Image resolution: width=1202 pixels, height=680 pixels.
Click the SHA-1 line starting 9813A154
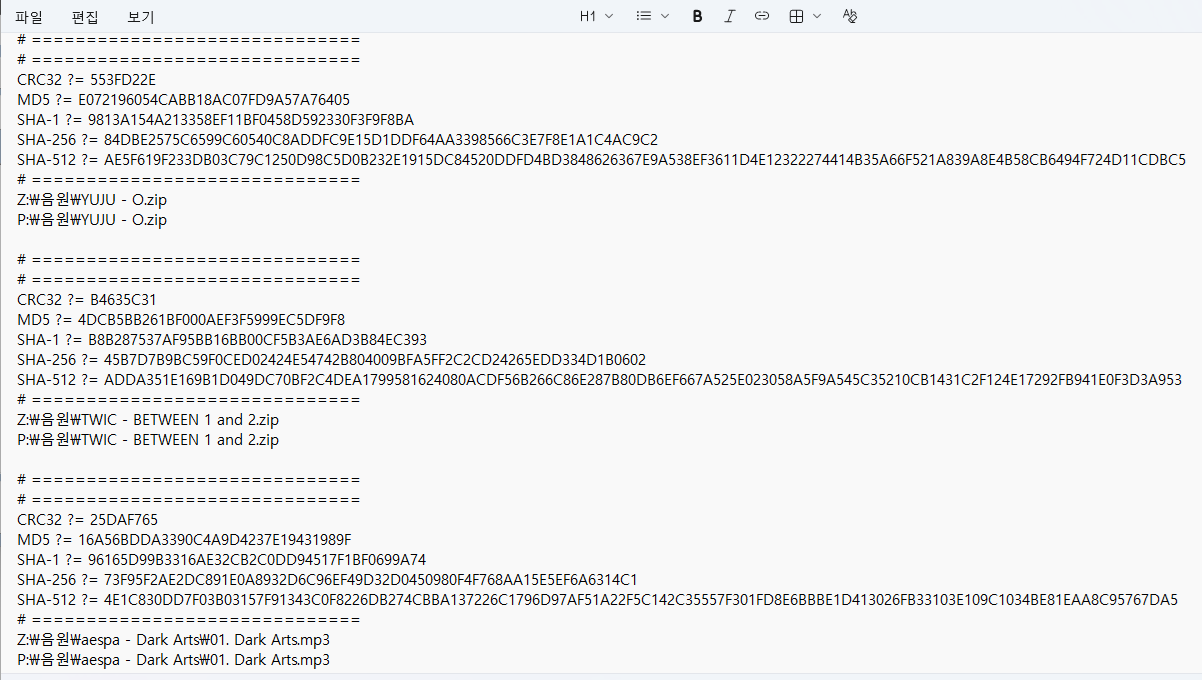[215, 120]
